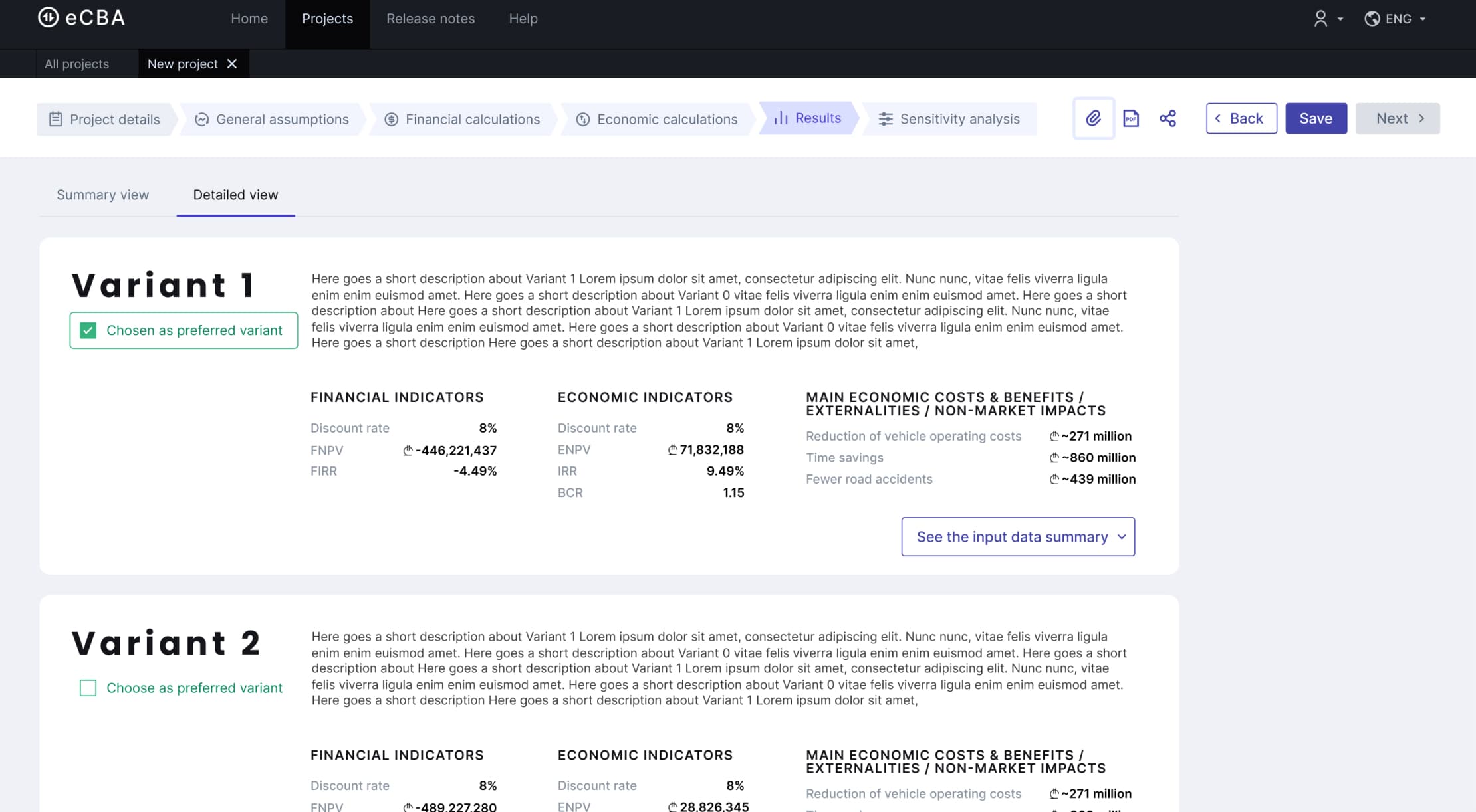
Task: Switch to Summary view tab
Action: click(102, 195)
